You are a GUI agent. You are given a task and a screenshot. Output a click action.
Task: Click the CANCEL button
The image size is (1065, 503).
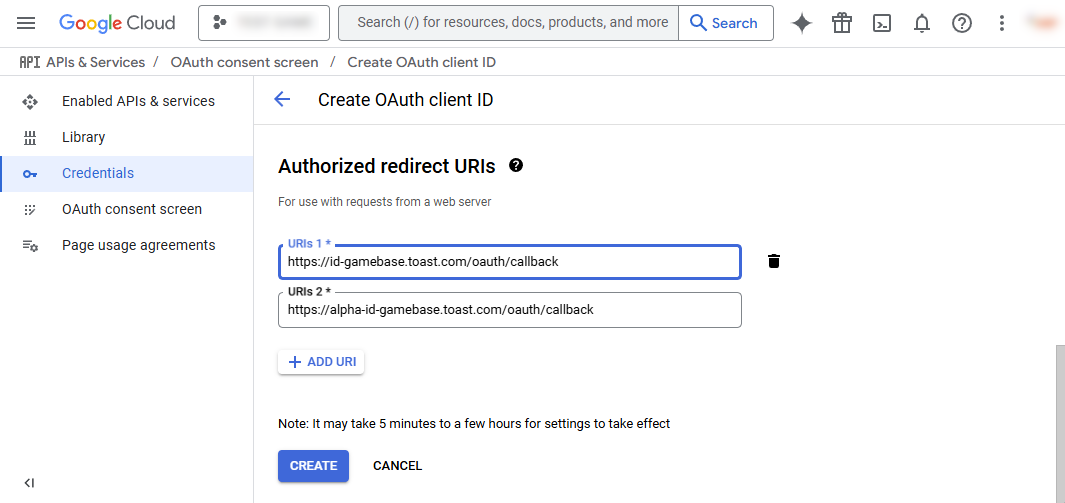[x=397, y=466]
